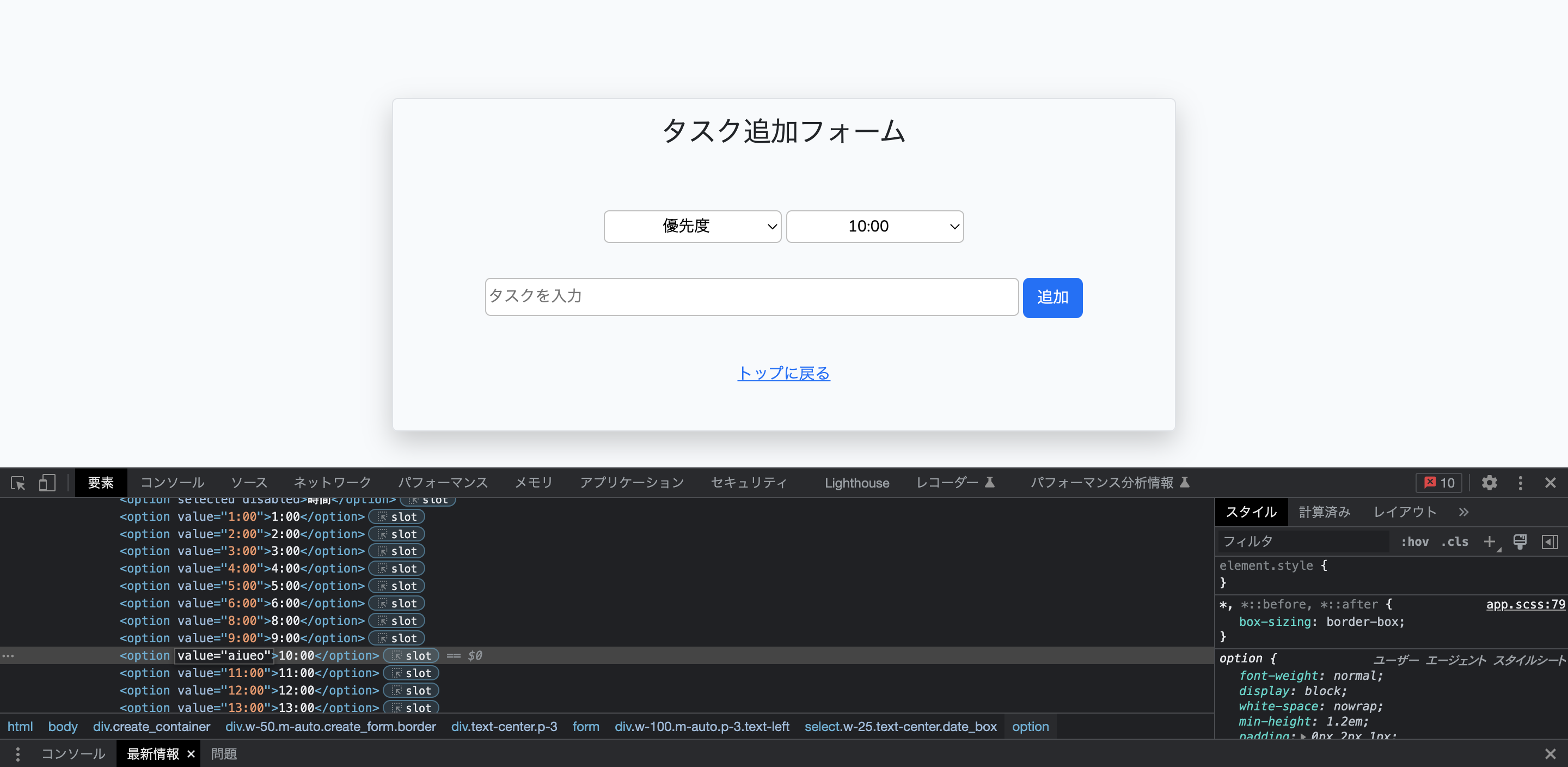Open the Lighthouse tab
This screenshot has height=767, width=1568.
(x=857, y=483)
